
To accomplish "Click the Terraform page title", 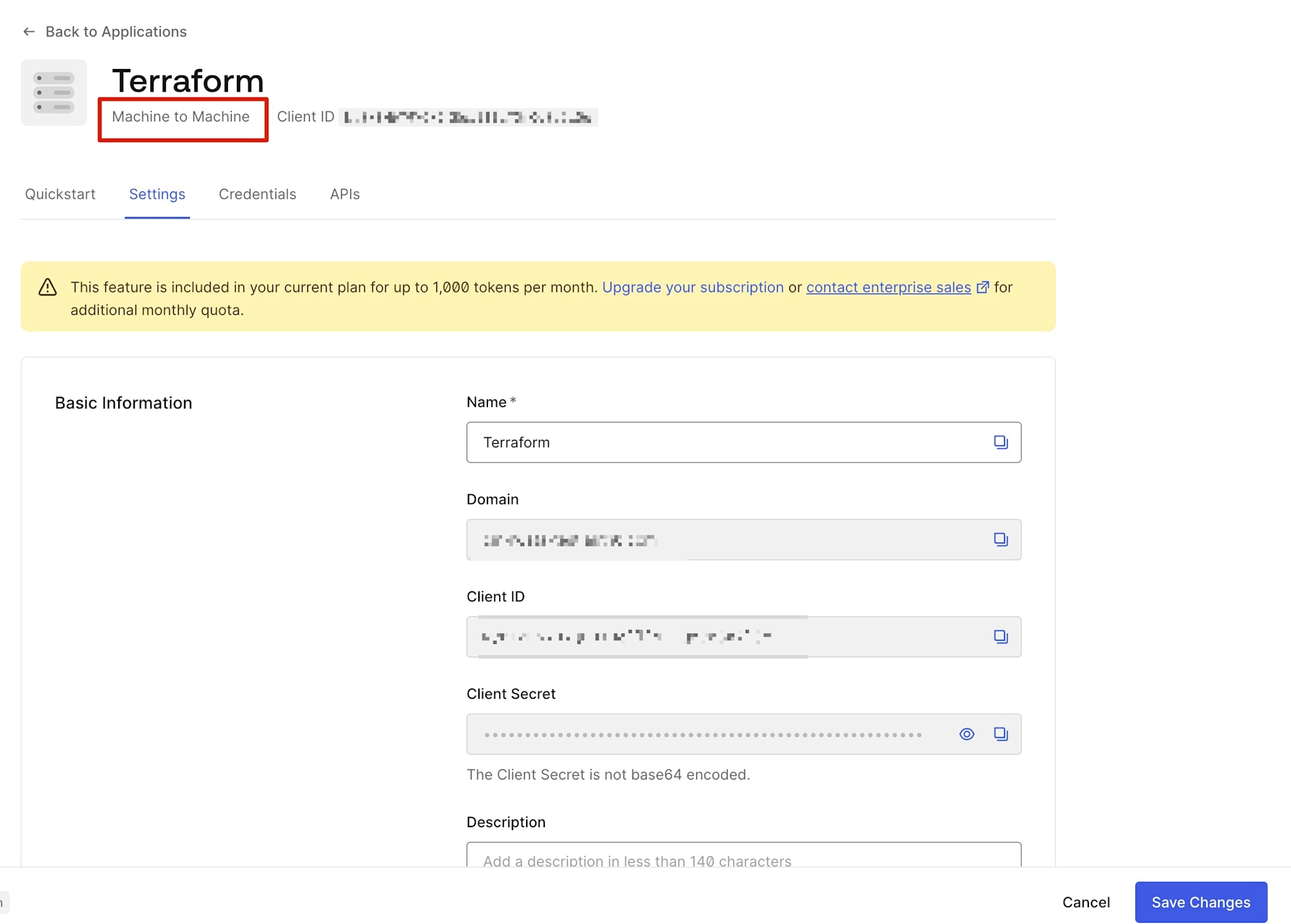I will pos(188,81).
